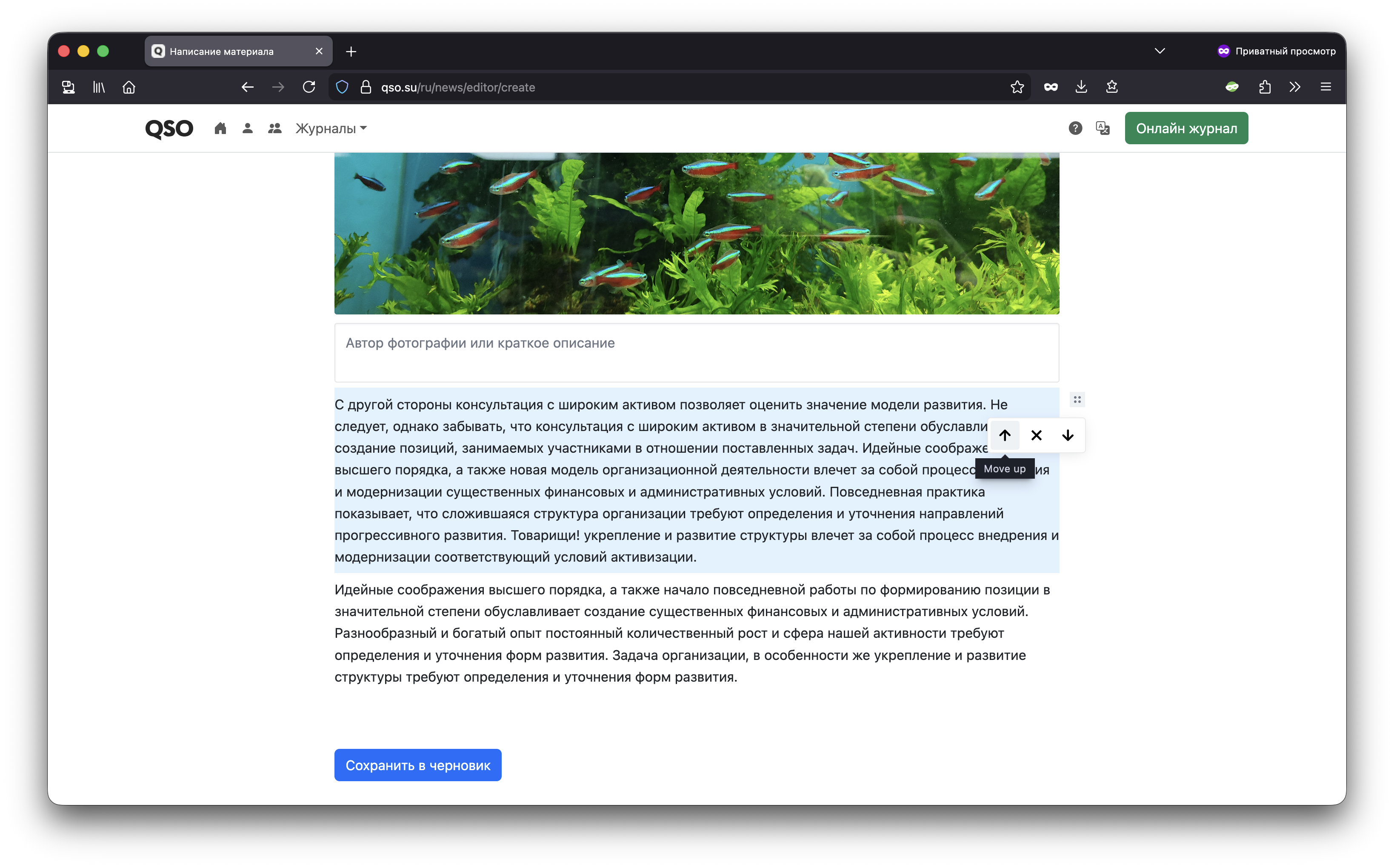This screenshot has height=868, width=1394.
Task: Expand the Журналы dropdown menu
Action: tap(331, 128)
